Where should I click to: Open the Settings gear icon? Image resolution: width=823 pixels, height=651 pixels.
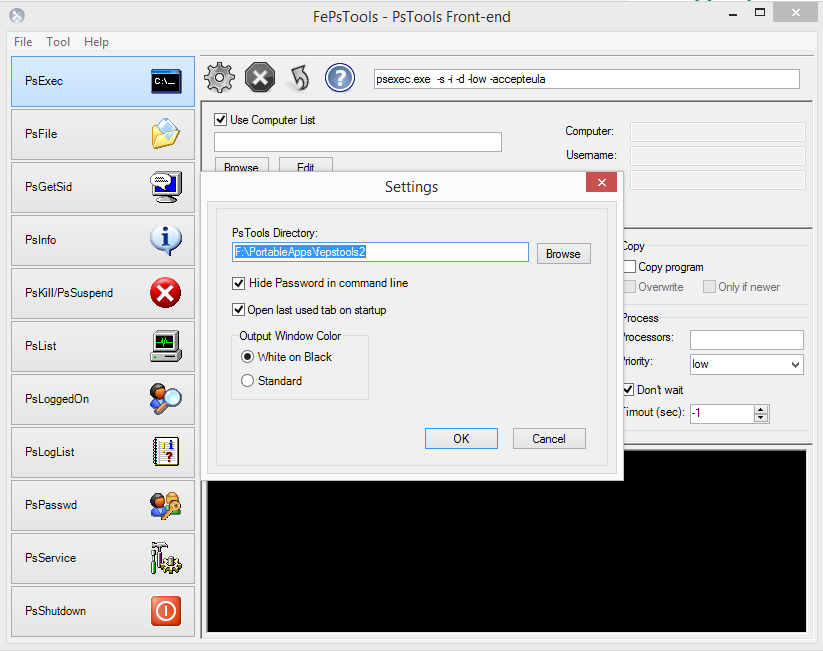(219, 77)
